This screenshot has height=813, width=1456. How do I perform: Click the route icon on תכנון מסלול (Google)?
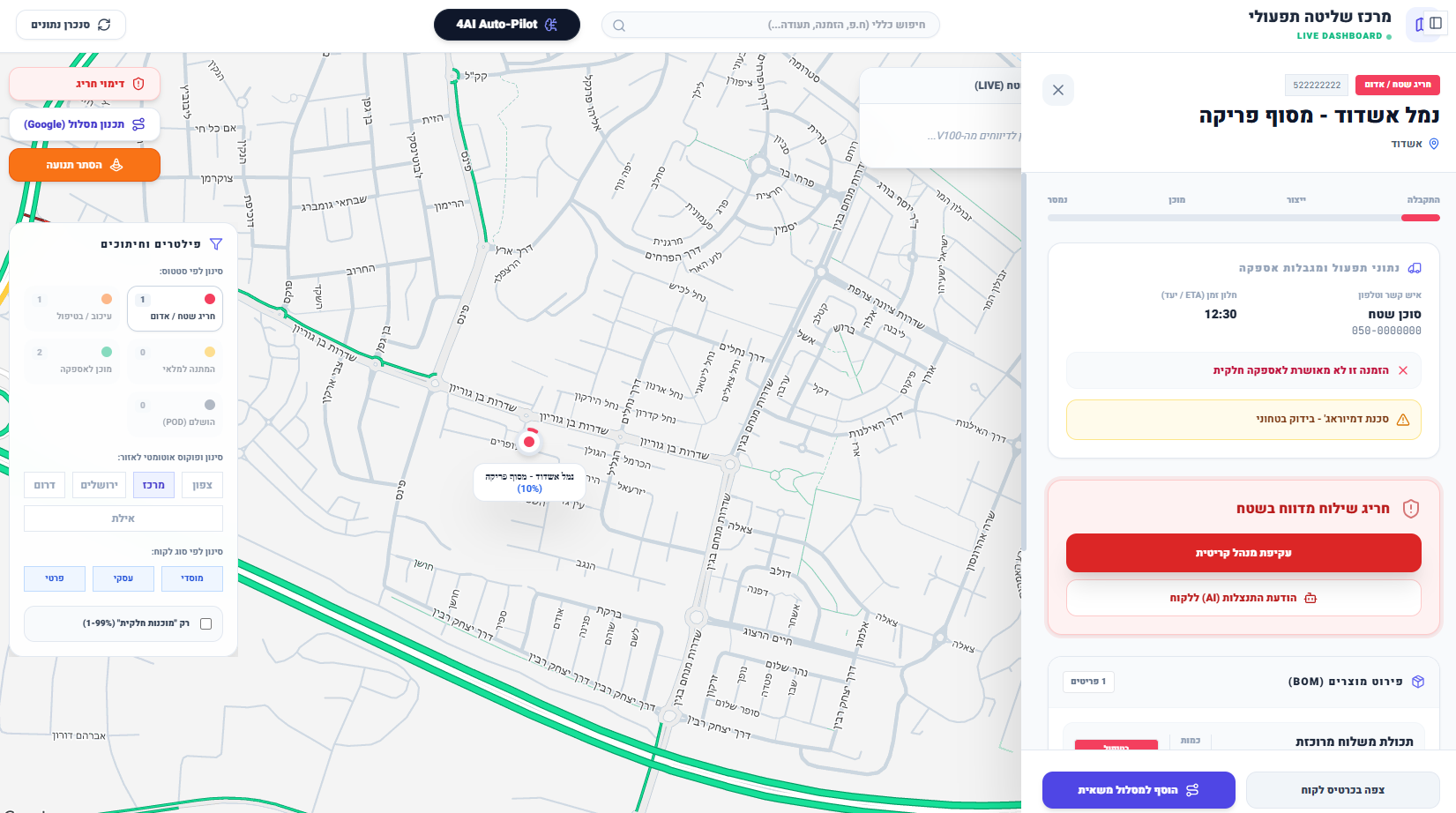[138, 124]
